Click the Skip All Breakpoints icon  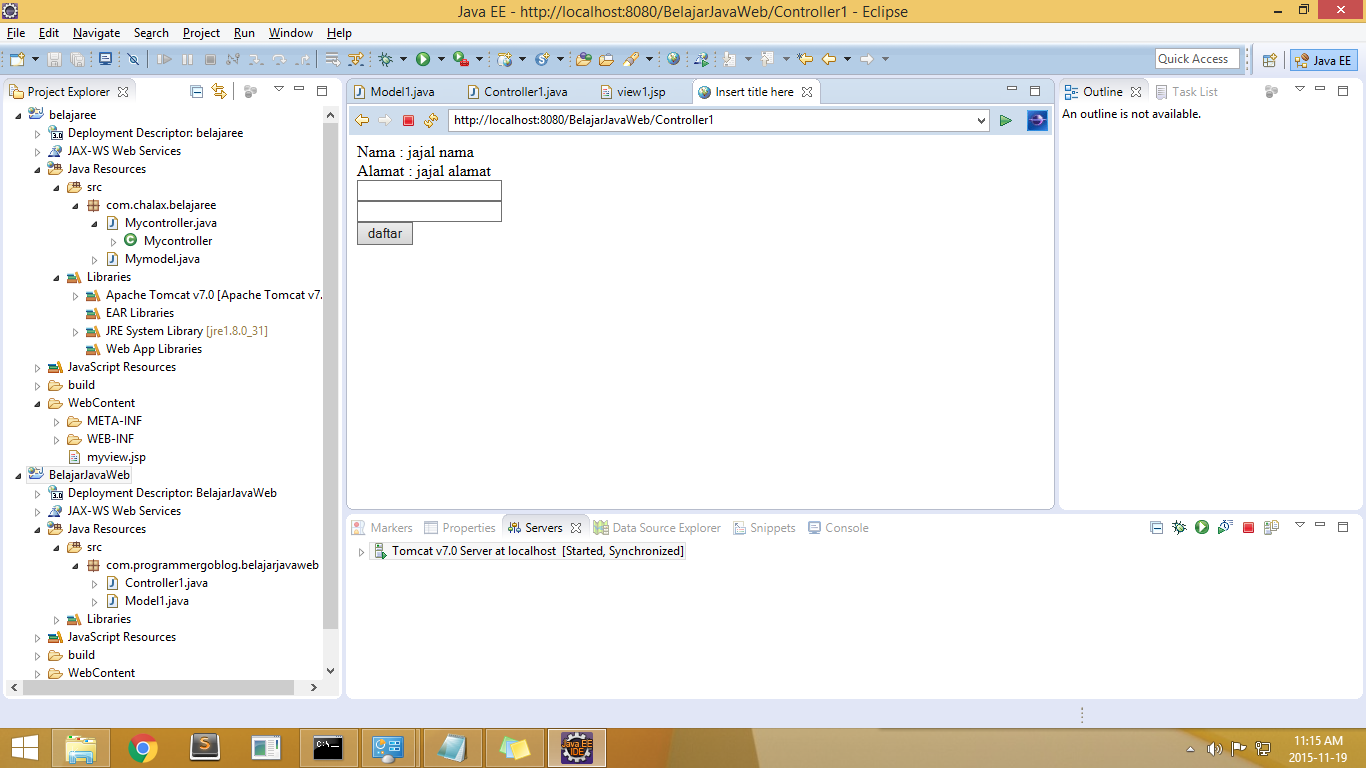pyautogui.click(x=133, y=60)
